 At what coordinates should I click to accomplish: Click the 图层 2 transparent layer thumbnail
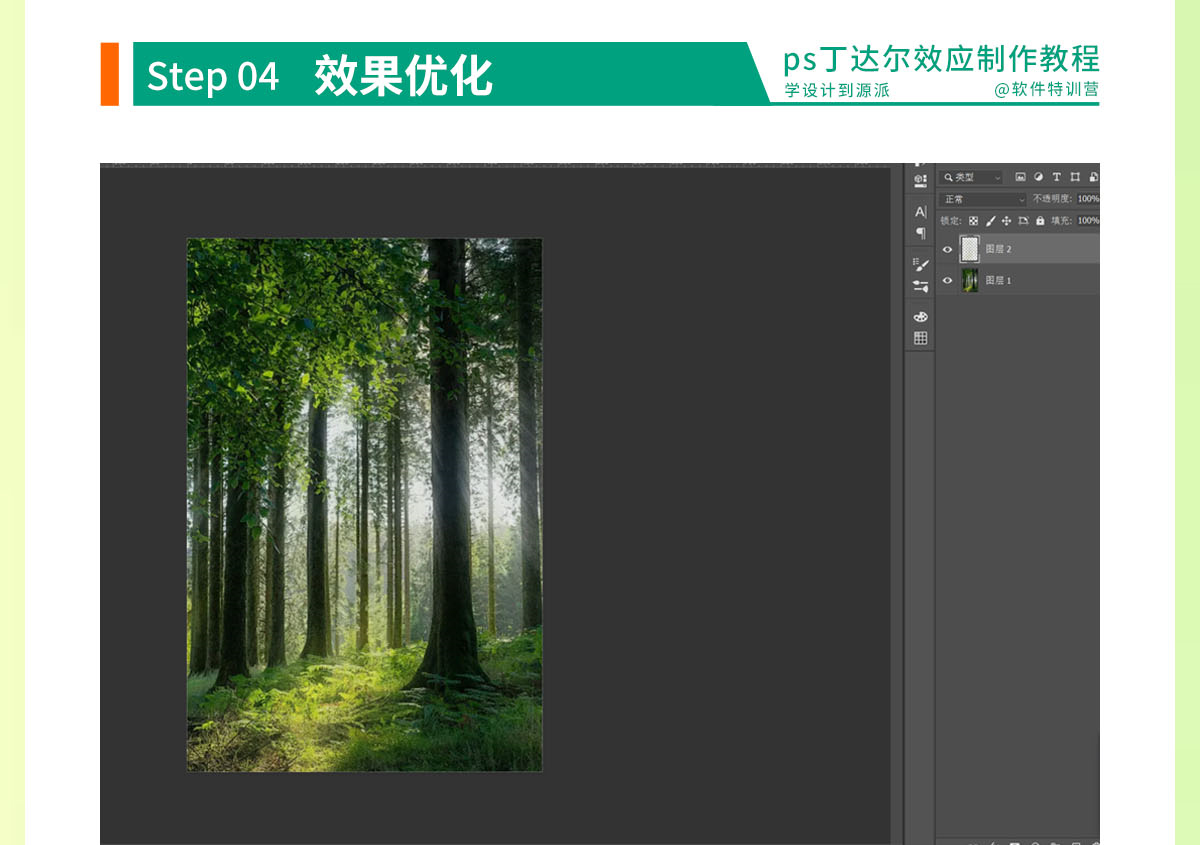pyautogui.click(x=969, y=249)
